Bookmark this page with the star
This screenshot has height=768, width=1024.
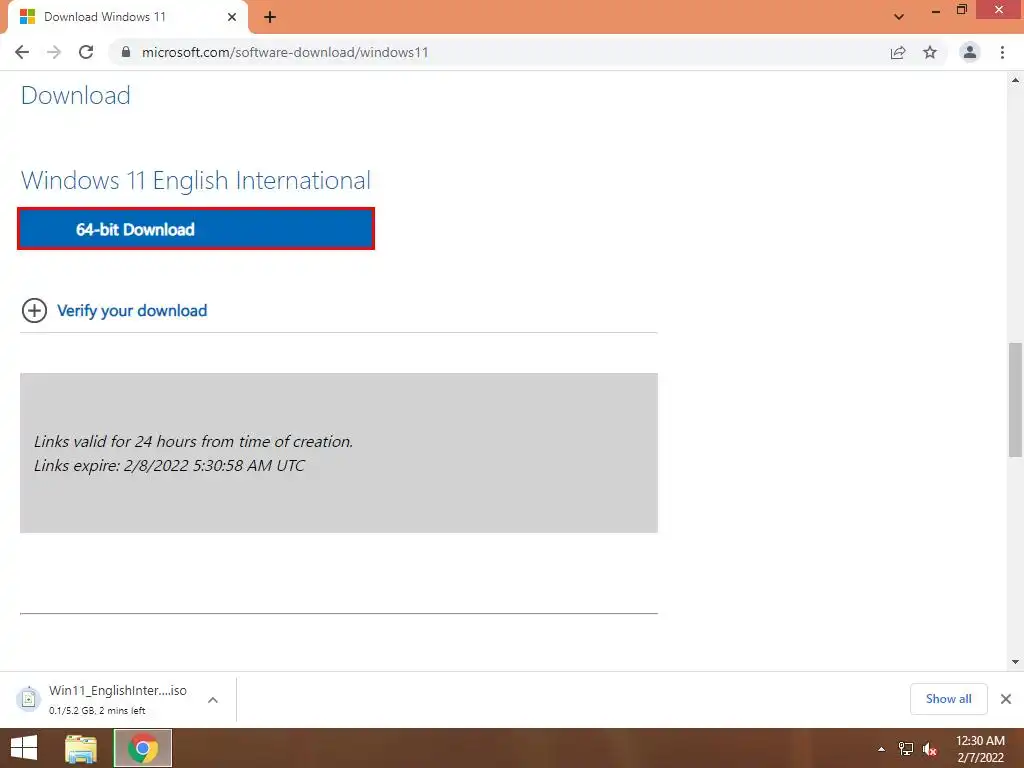click(930, 52)
